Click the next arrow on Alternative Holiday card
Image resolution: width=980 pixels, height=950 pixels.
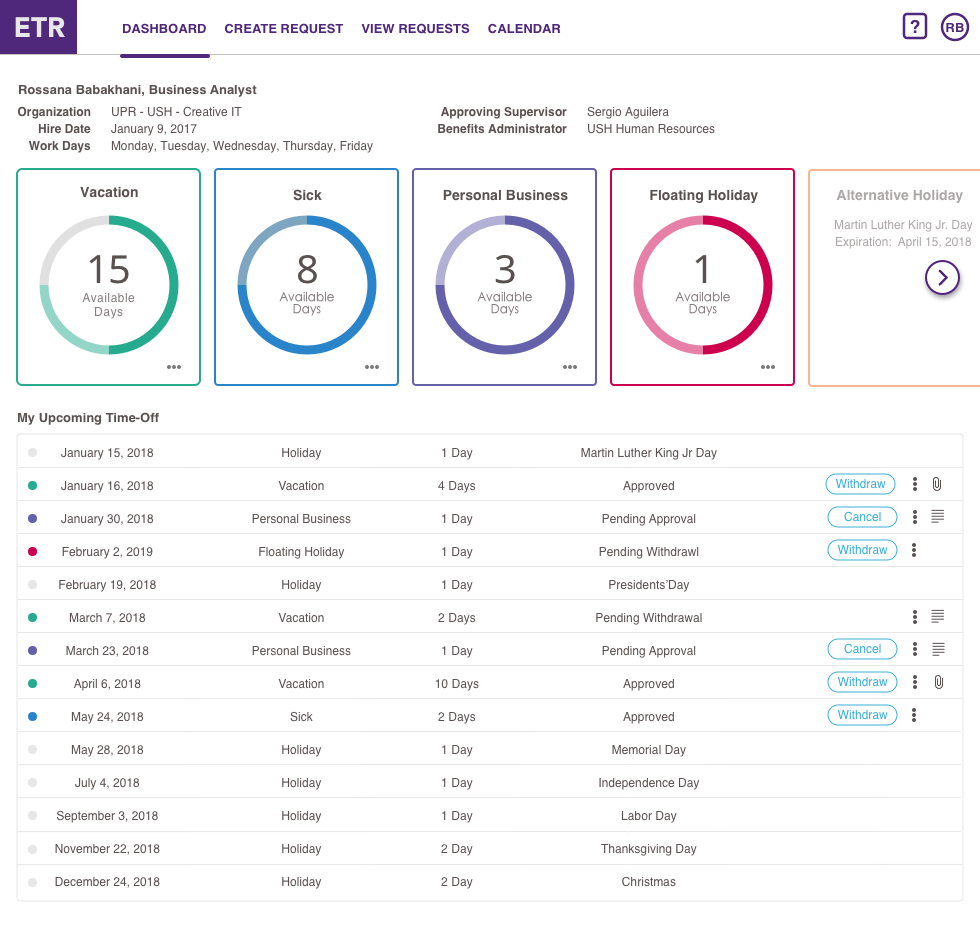click(x=942, y=278)
